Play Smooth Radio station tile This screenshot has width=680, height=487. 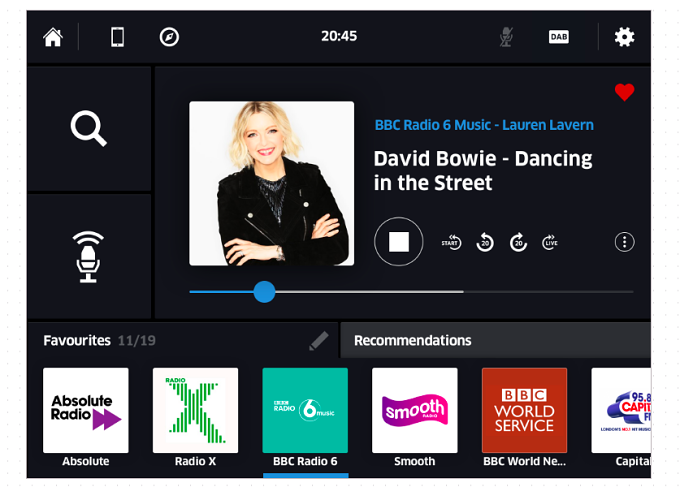click(415, 410)
